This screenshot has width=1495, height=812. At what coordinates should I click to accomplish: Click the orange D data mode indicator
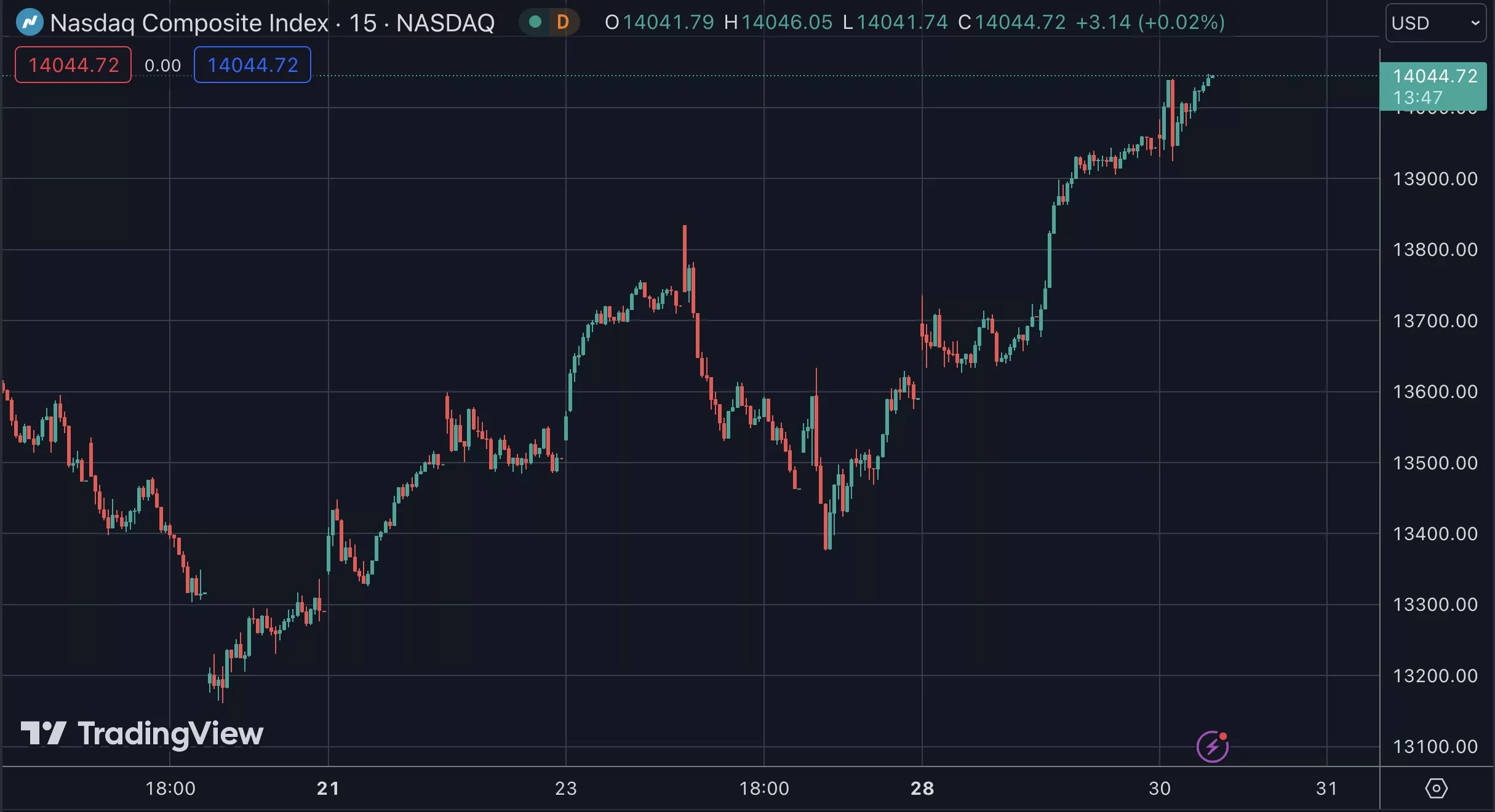(x=562, y=23)
